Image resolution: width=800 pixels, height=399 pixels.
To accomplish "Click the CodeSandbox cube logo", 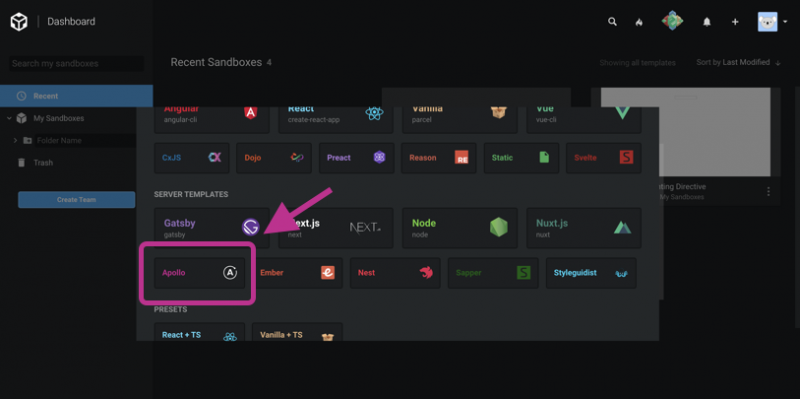I will (x=19, y=22).
